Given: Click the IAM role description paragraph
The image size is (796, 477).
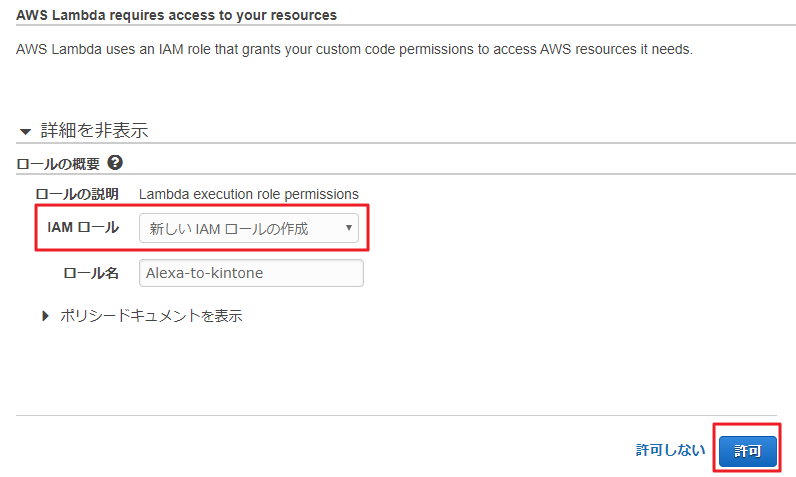Looking at the screenshot, I should tap(354, 49).
